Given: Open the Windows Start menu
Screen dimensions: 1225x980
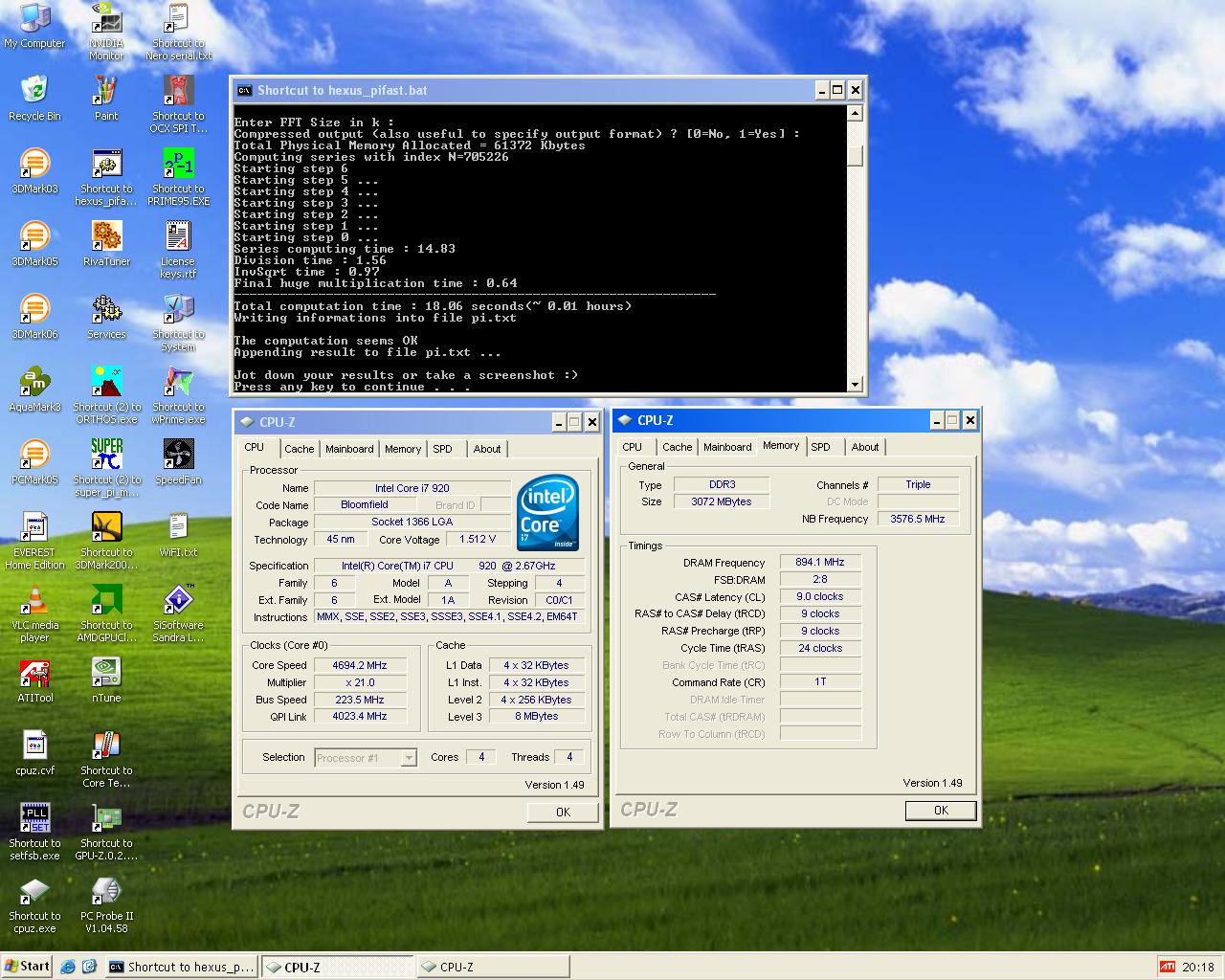Looking at the screenshot, I should pos(28,967).
